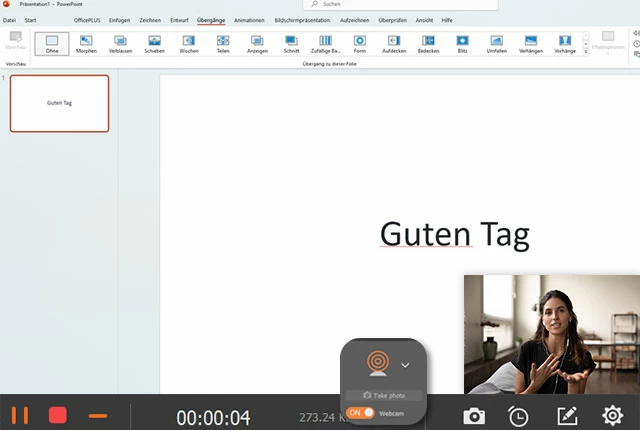640x430 pixels.
Task: Switch to the Start tab
Action: click(30, 20)
